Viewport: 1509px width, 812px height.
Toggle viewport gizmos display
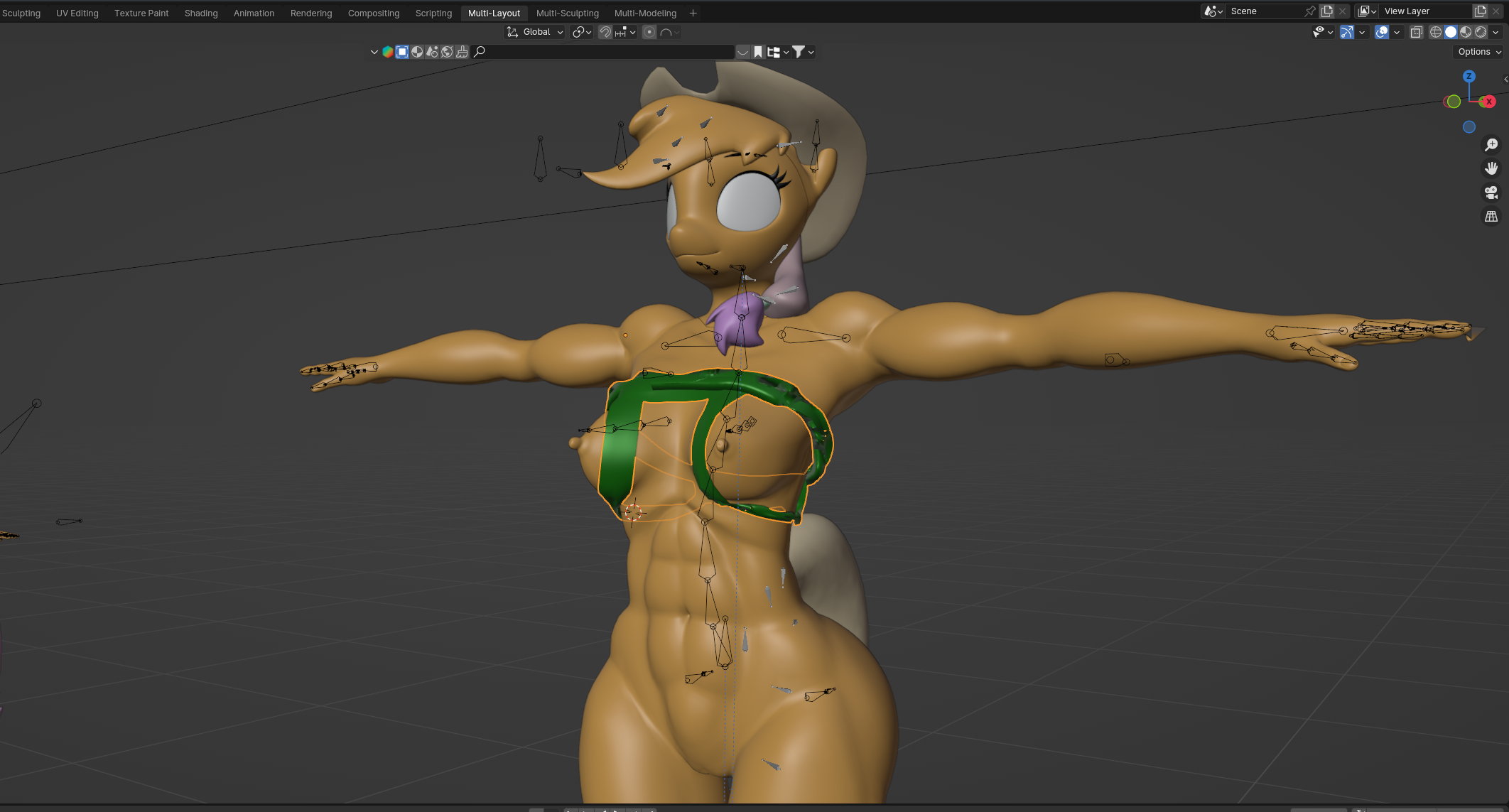click(x=1346, y=32)
